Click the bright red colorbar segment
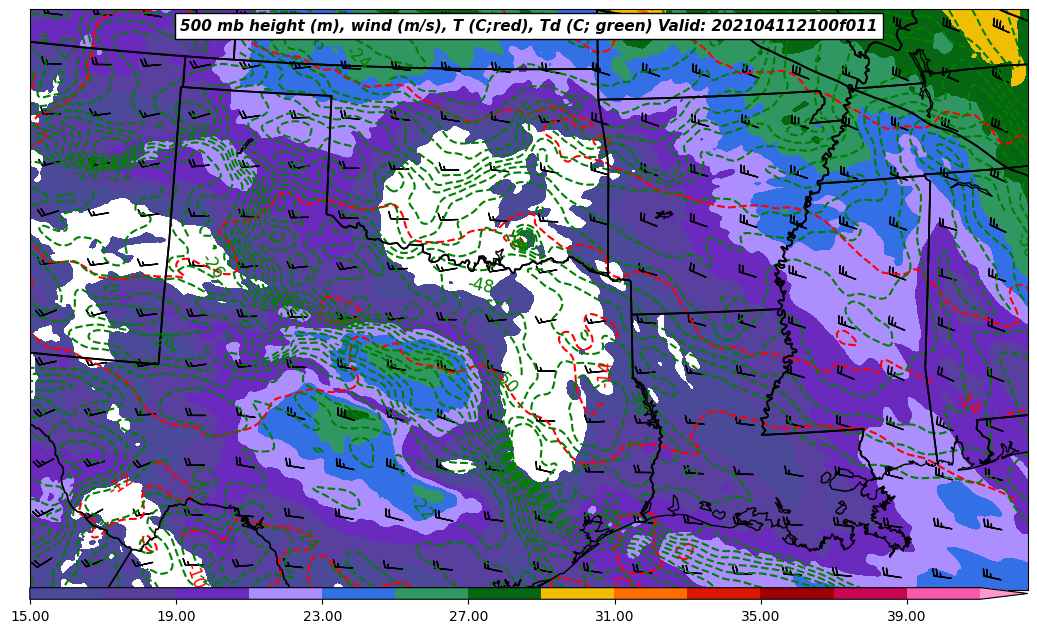Image resolution: width=1037 pixels, height=633 pixels. coord(723,593)
